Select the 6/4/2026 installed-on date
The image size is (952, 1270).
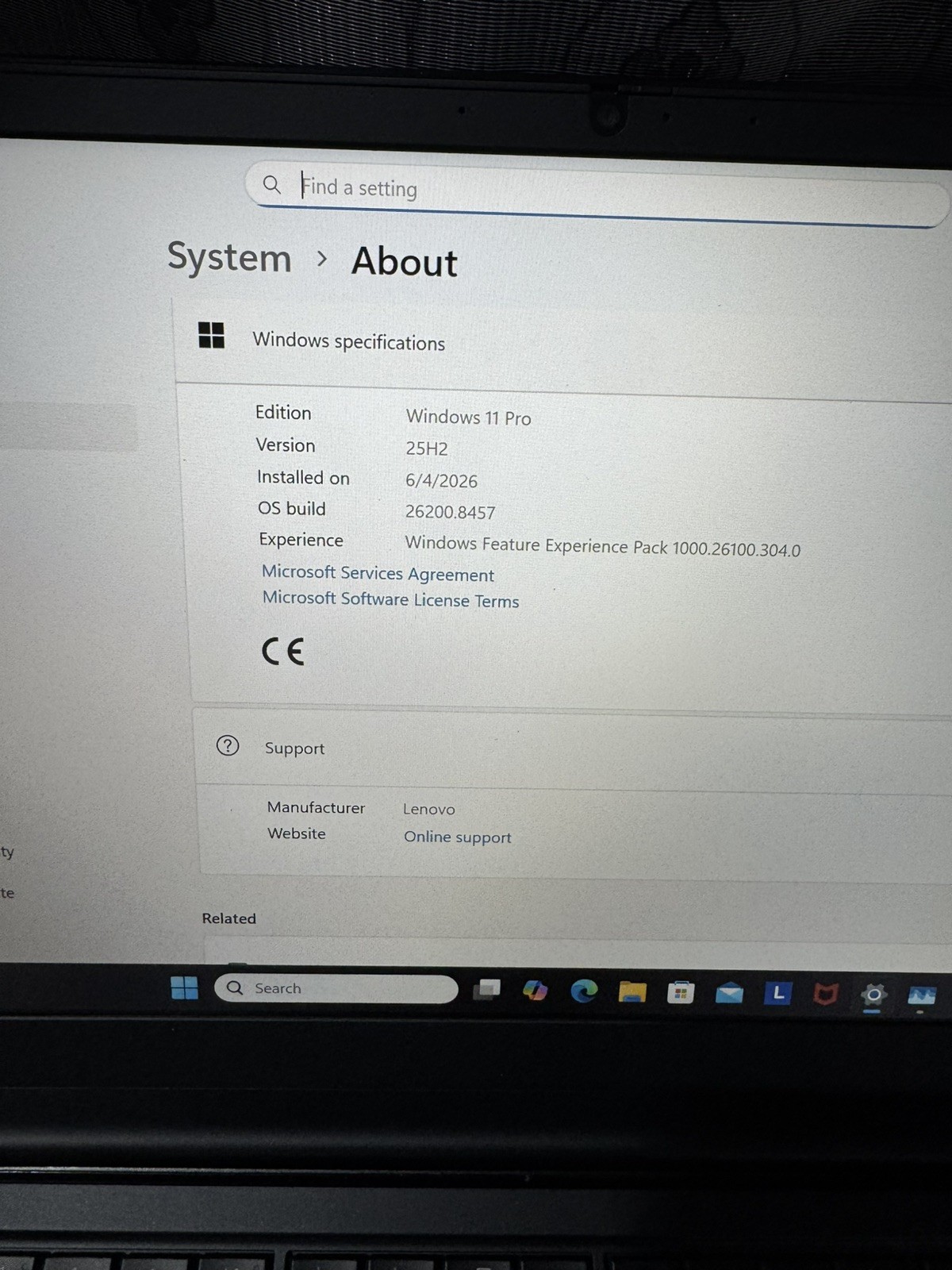click(x=441, y=481)
